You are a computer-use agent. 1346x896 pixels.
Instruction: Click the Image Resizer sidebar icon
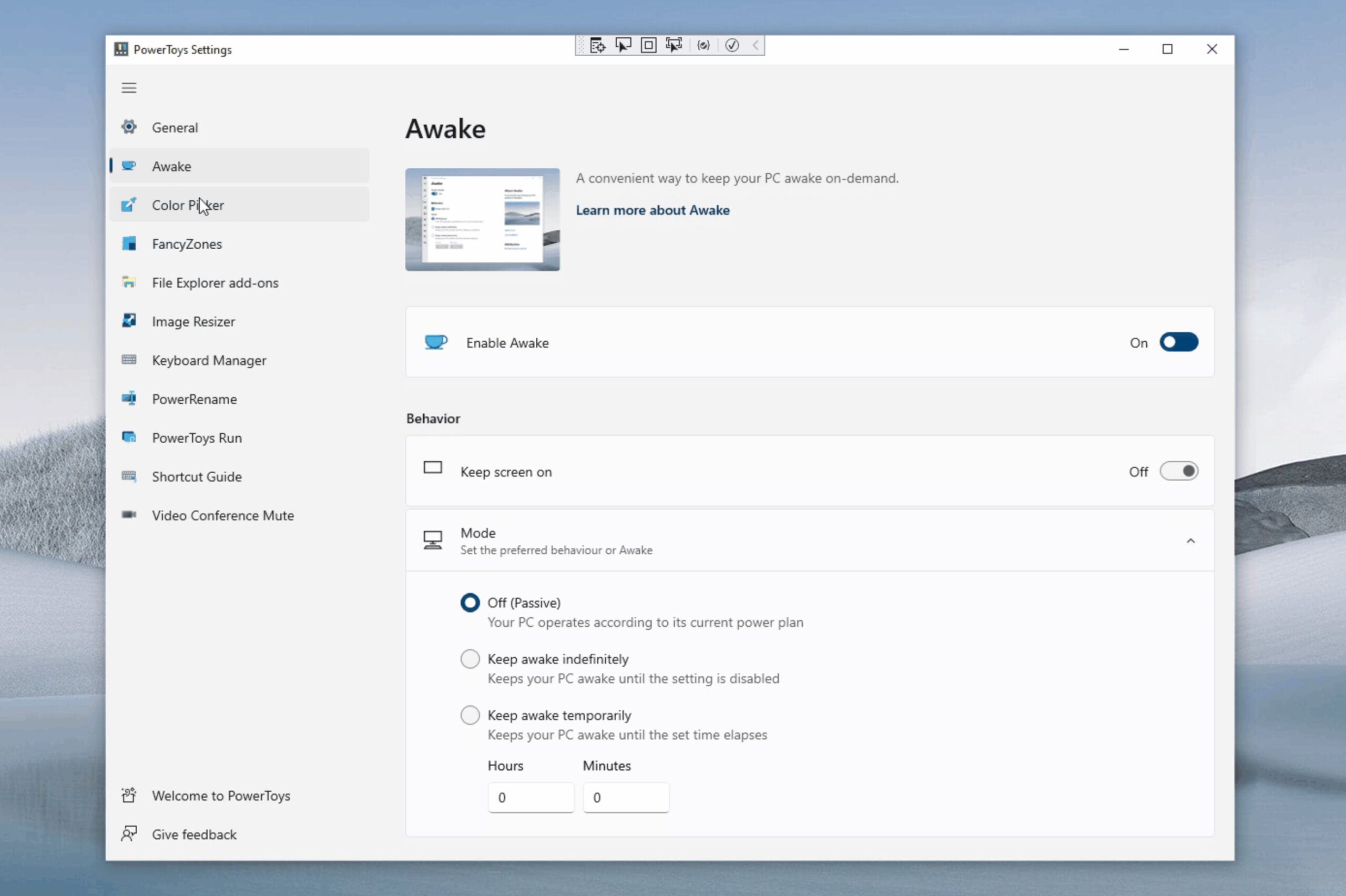[129, 321]
